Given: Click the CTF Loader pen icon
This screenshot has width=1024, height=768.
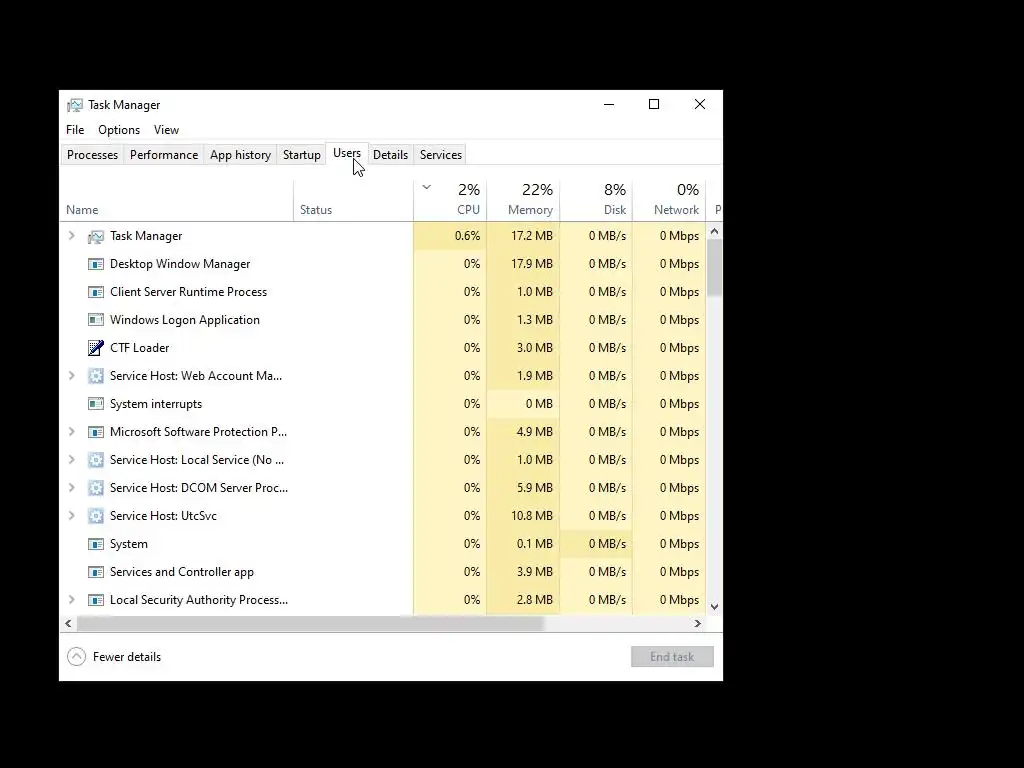Looking at the screenshot, I should (96, 348).
